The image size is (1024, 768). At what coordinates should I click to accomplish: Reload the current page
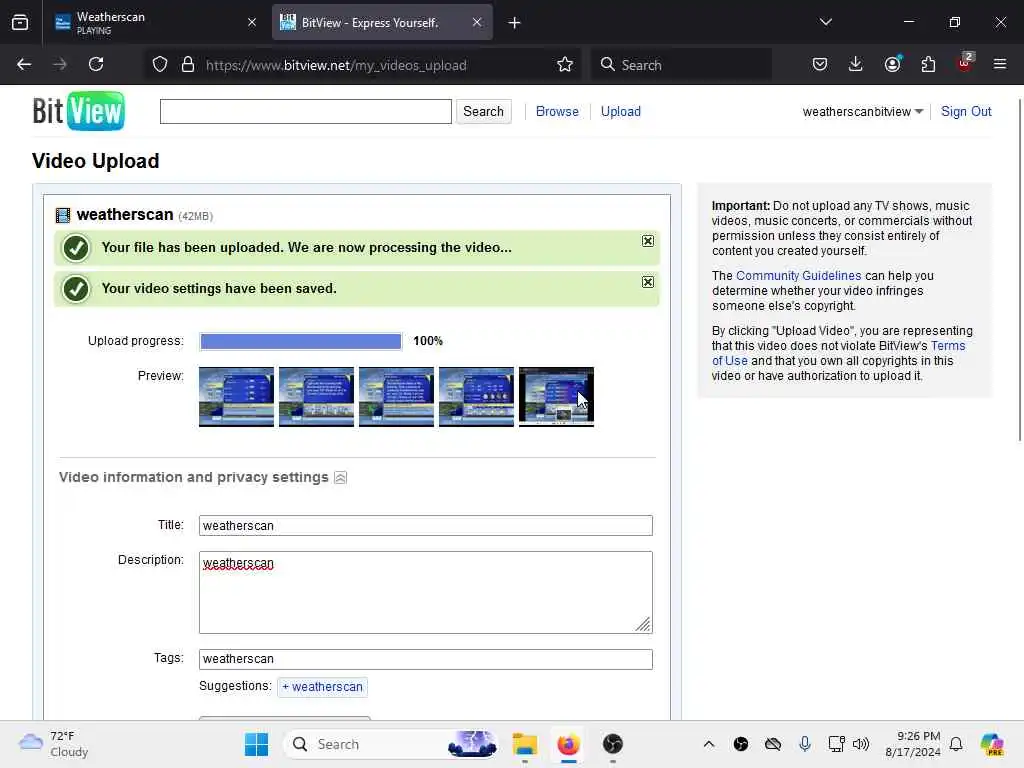pos(96,64)
